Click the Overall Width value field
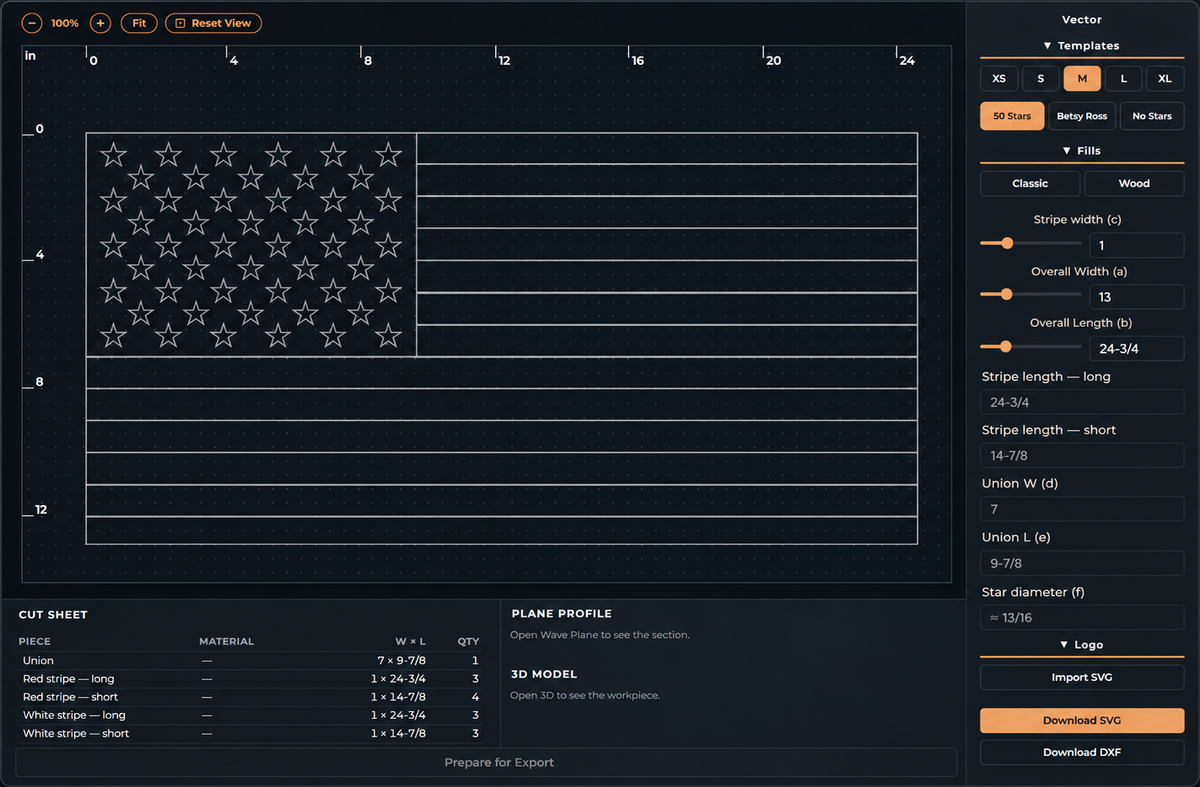Screen dimensions: 1200x787 tap(1137, 297)
